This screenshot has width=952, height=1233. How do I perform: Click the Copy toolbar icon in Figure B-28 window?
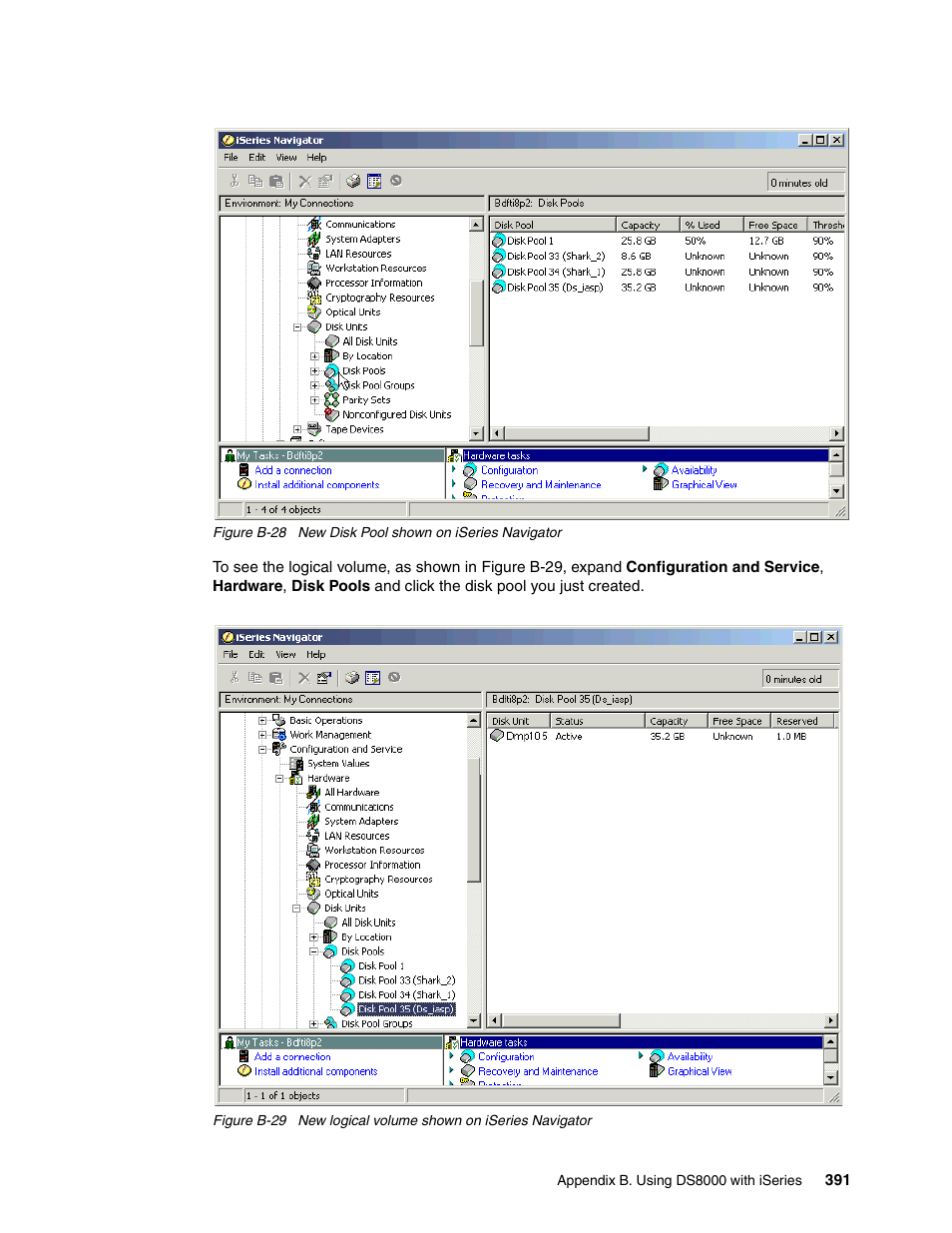pyautogui.click(x=255, y=181)
